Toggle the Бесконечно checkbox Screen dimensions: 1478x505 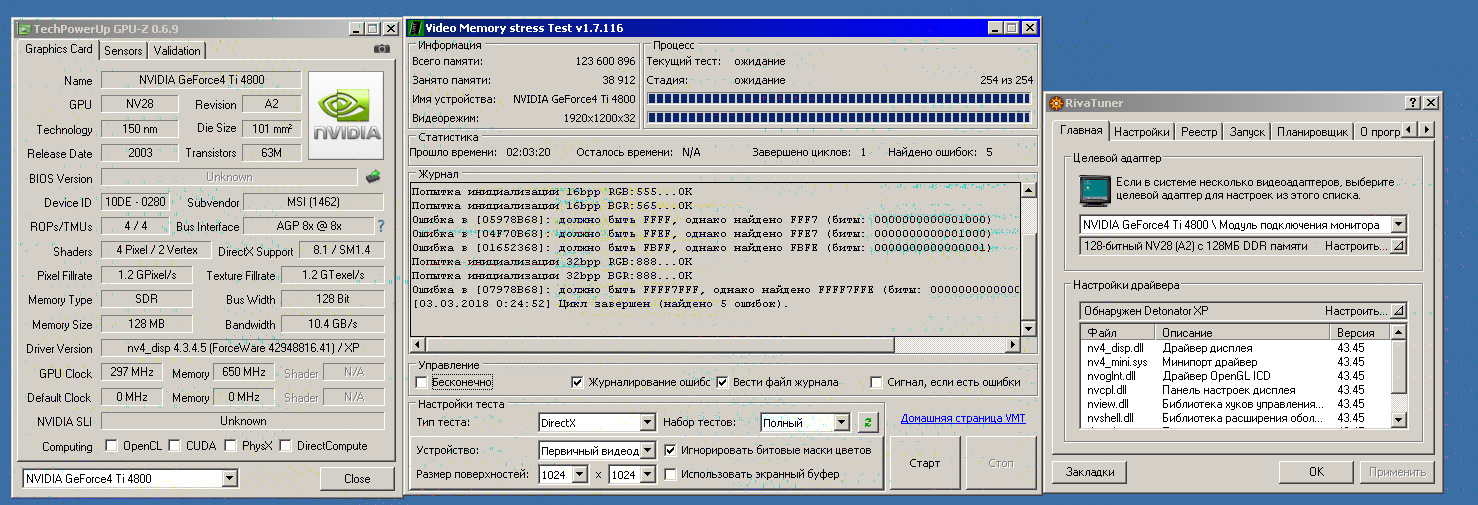(421, 382)
